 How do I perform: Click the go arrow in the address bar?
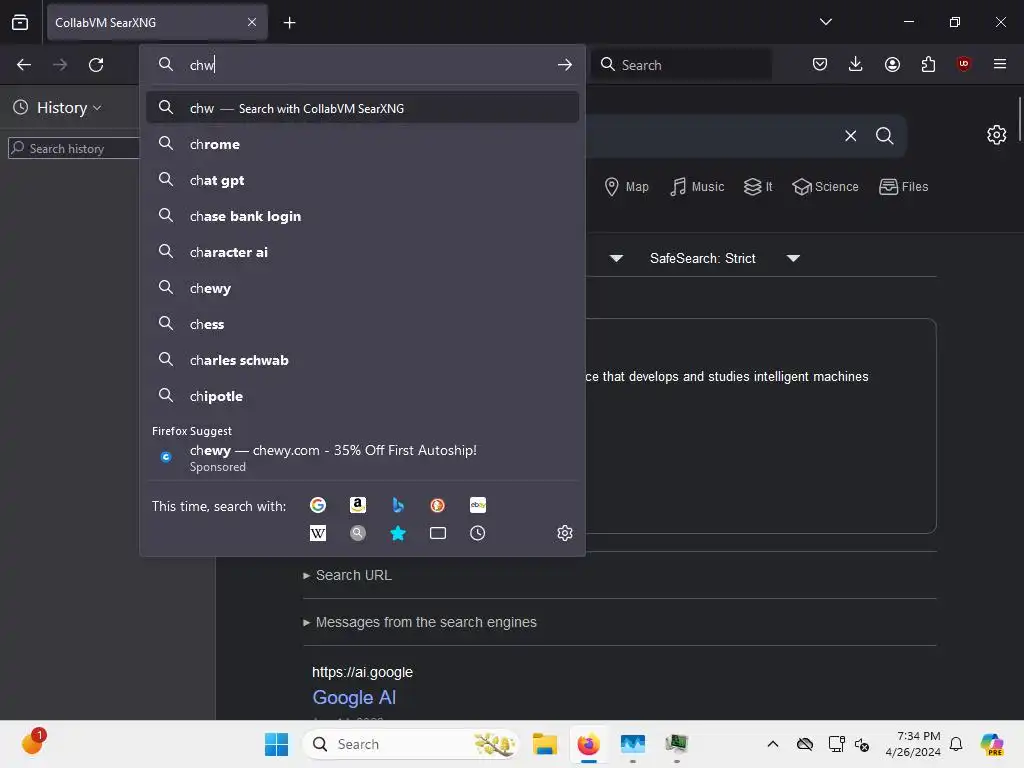click(564, 65)
